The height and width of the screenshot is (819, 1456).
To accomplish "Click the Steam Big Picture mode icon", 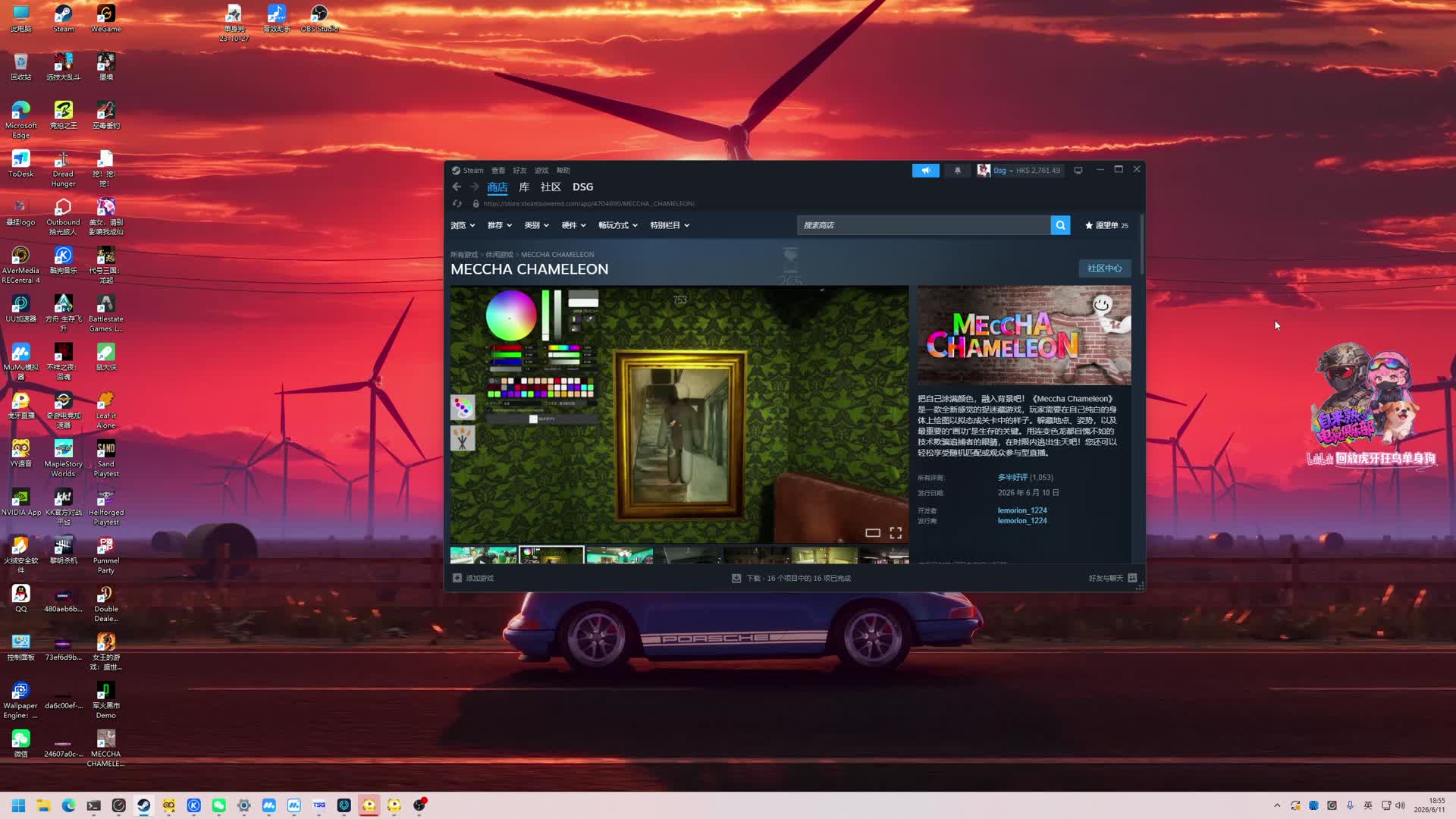I will (x=1078, y=171).
